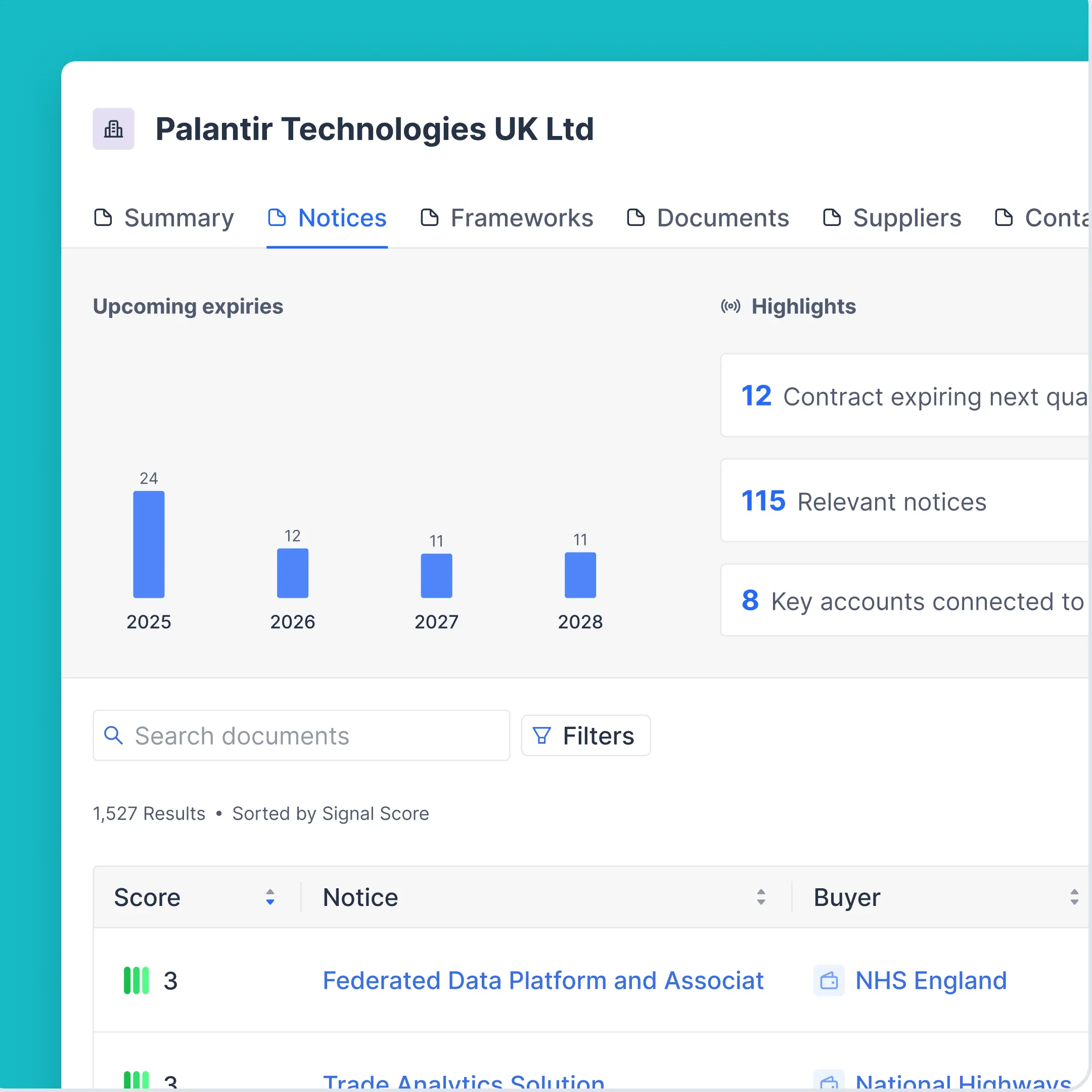The height and width of the screenshot is (1092, 1092).
Task: Click the 2025 expiries bar
Action: coord(149,544)
